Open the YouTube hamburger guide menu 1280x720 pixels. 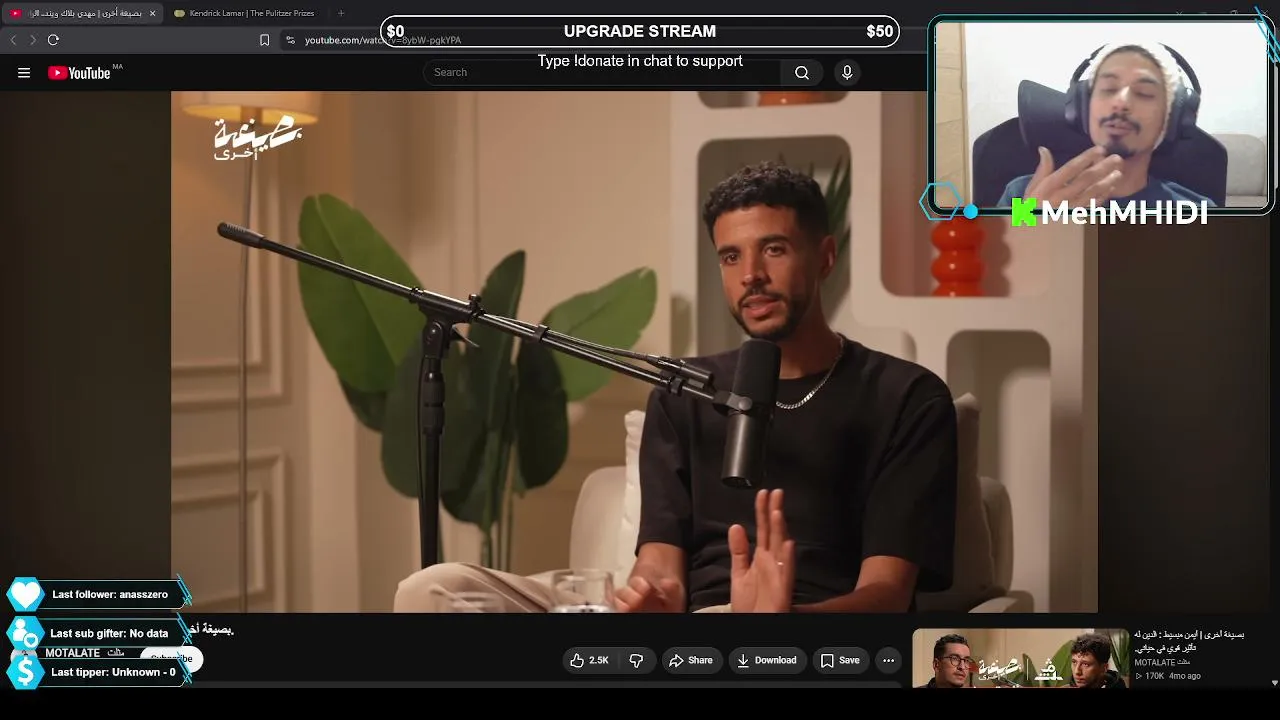[24, 72]
